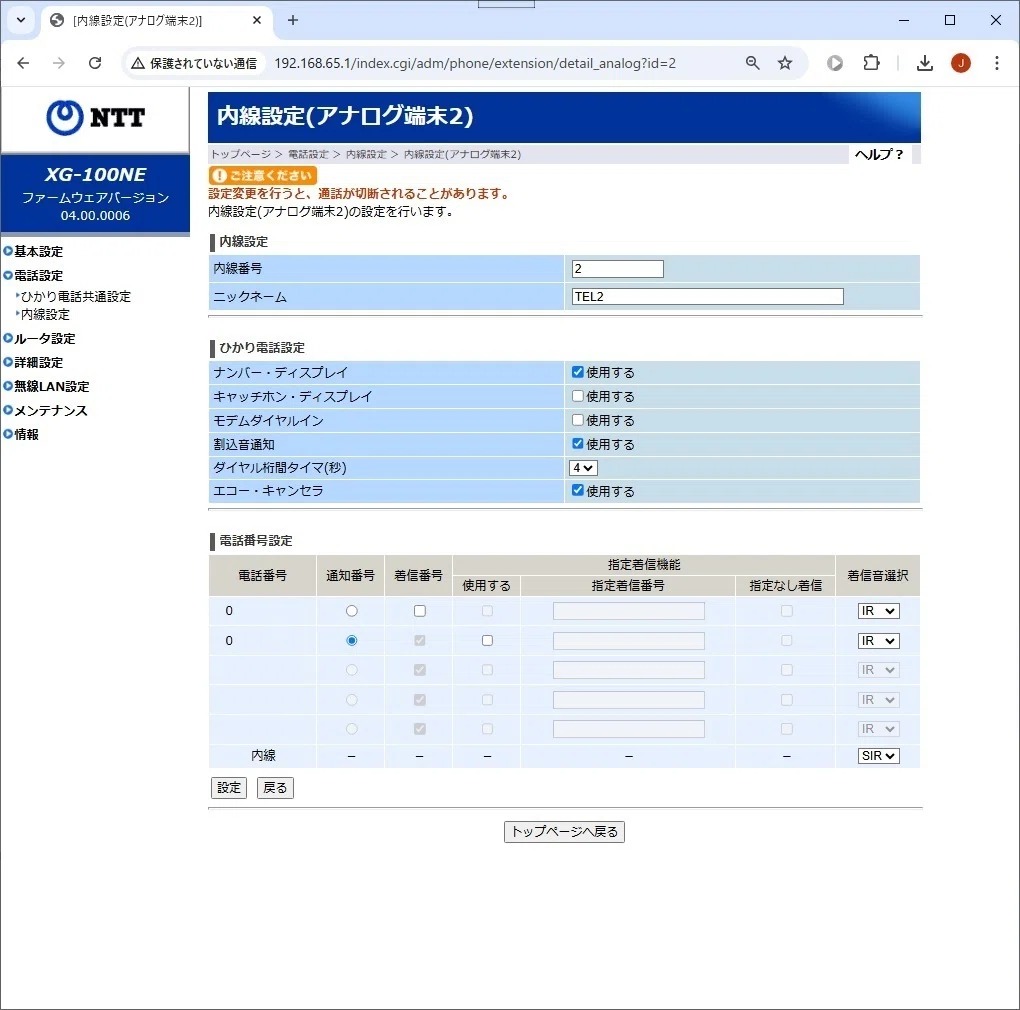Image resolution: width=1020 pixels, height=1010 pixels.
Task: Click the ニックネーム field containing TEL2
Action: [707, 297]
